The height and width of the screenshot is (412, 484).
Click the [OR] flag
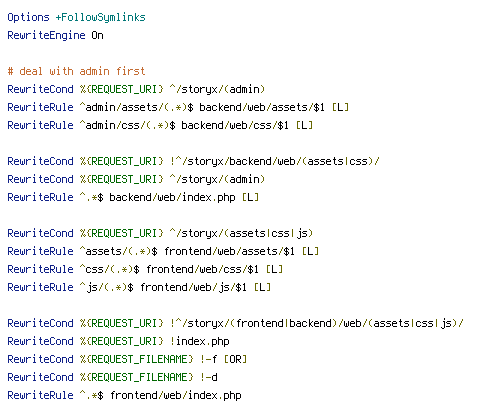[x=235, y=359]
